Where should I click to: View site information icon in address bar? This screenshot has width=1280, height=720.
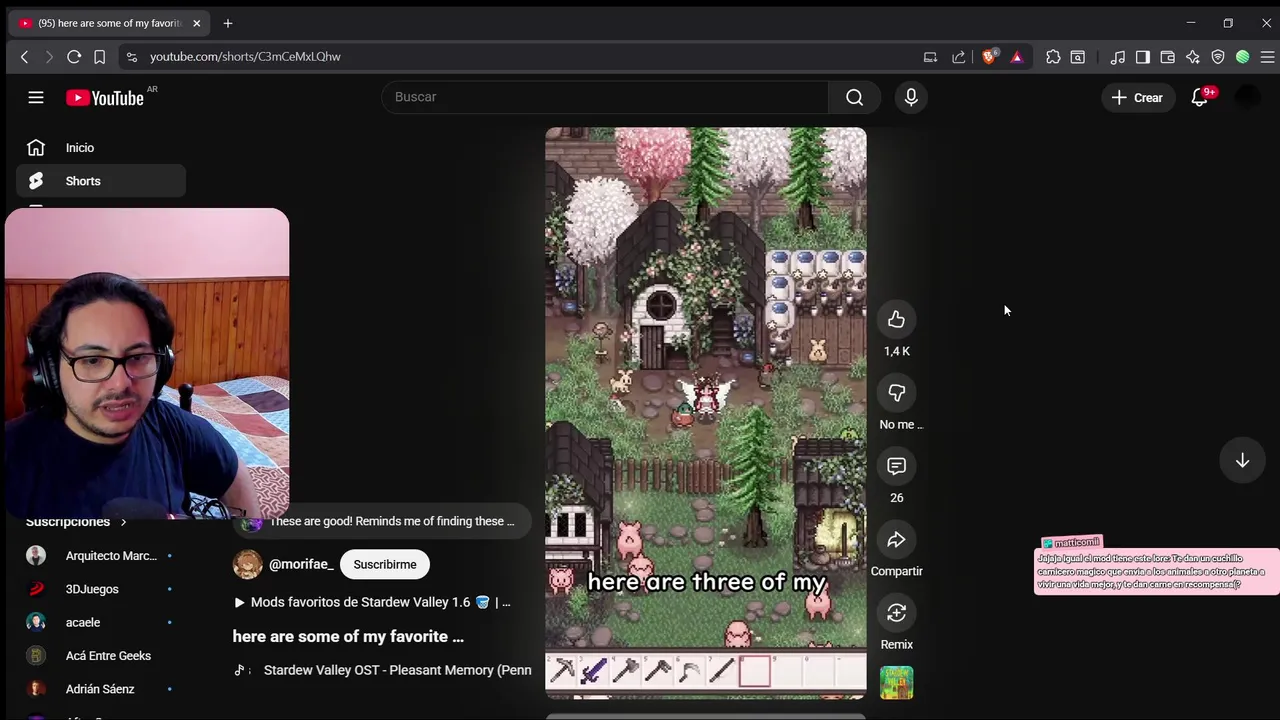[132, 57]
